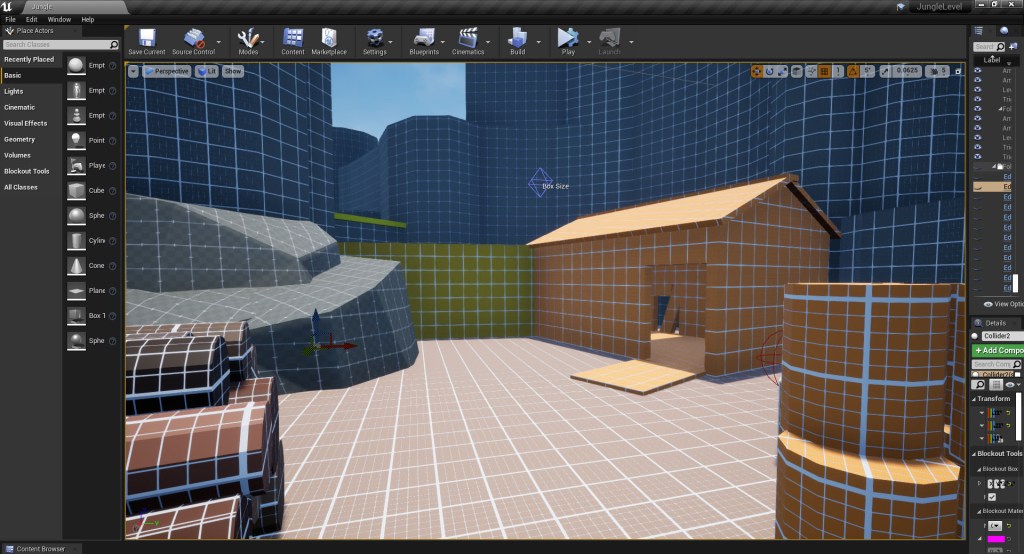Toggle the rotation snap angle icon
The image size is (1024, 554).
pos(852,71)
